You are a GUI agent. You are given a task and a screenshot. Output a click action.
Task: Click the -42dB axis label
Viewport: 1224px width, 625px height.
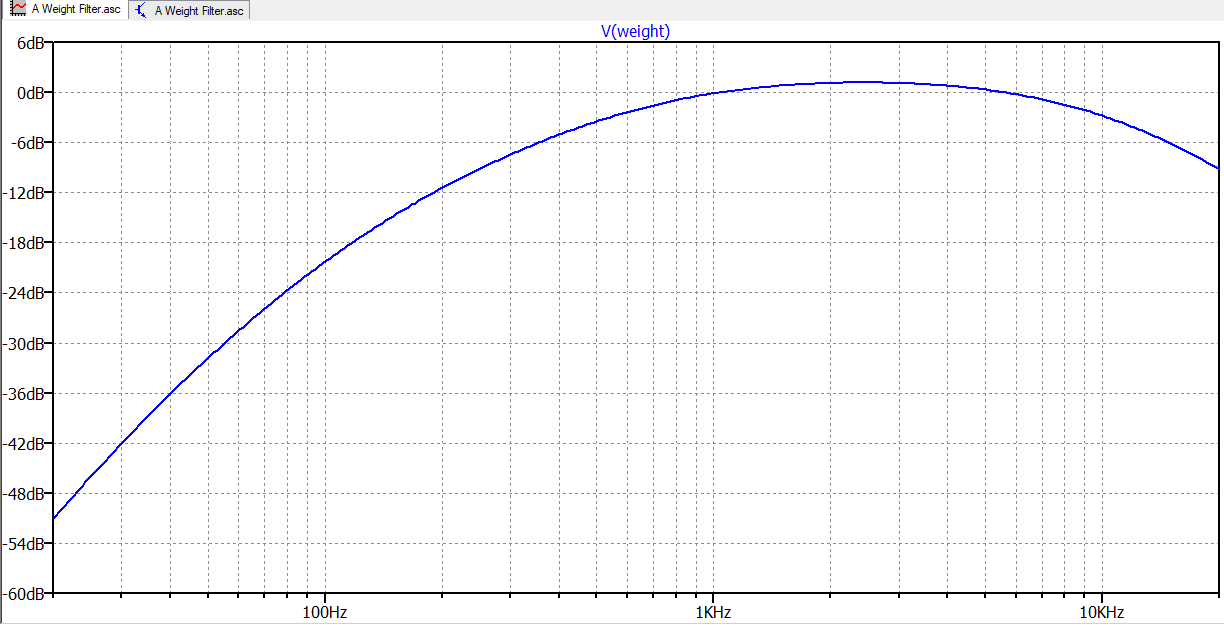point(25,443)
